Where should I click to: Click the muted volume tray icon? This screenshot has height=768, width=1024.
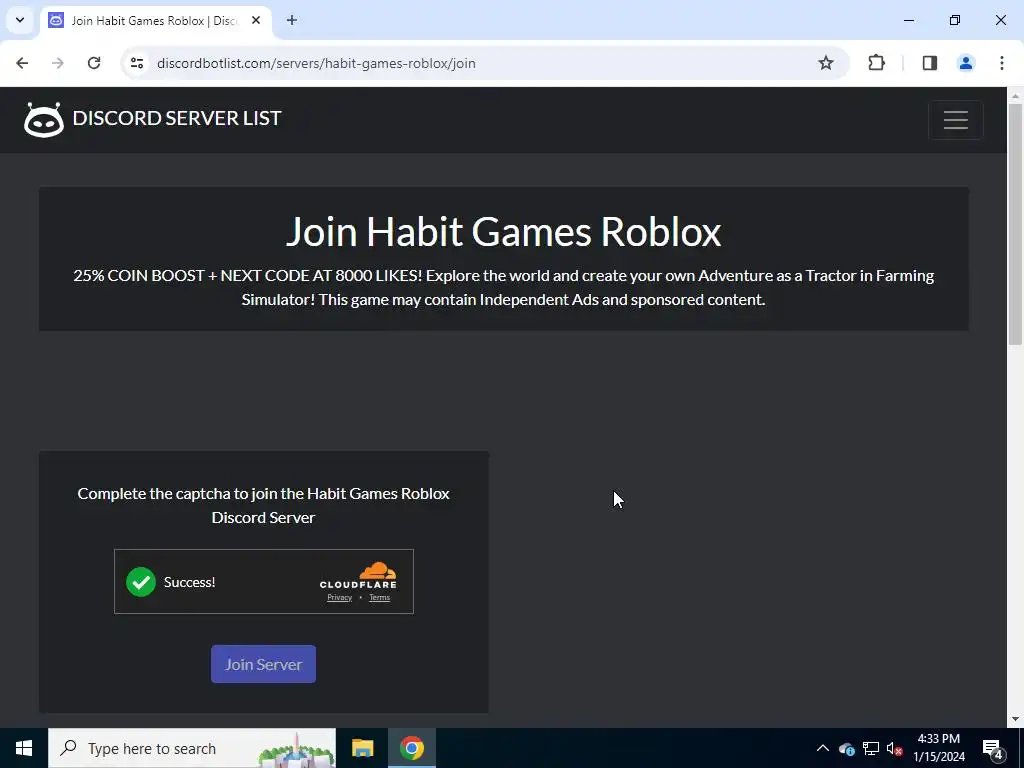[x=894, y=748]
